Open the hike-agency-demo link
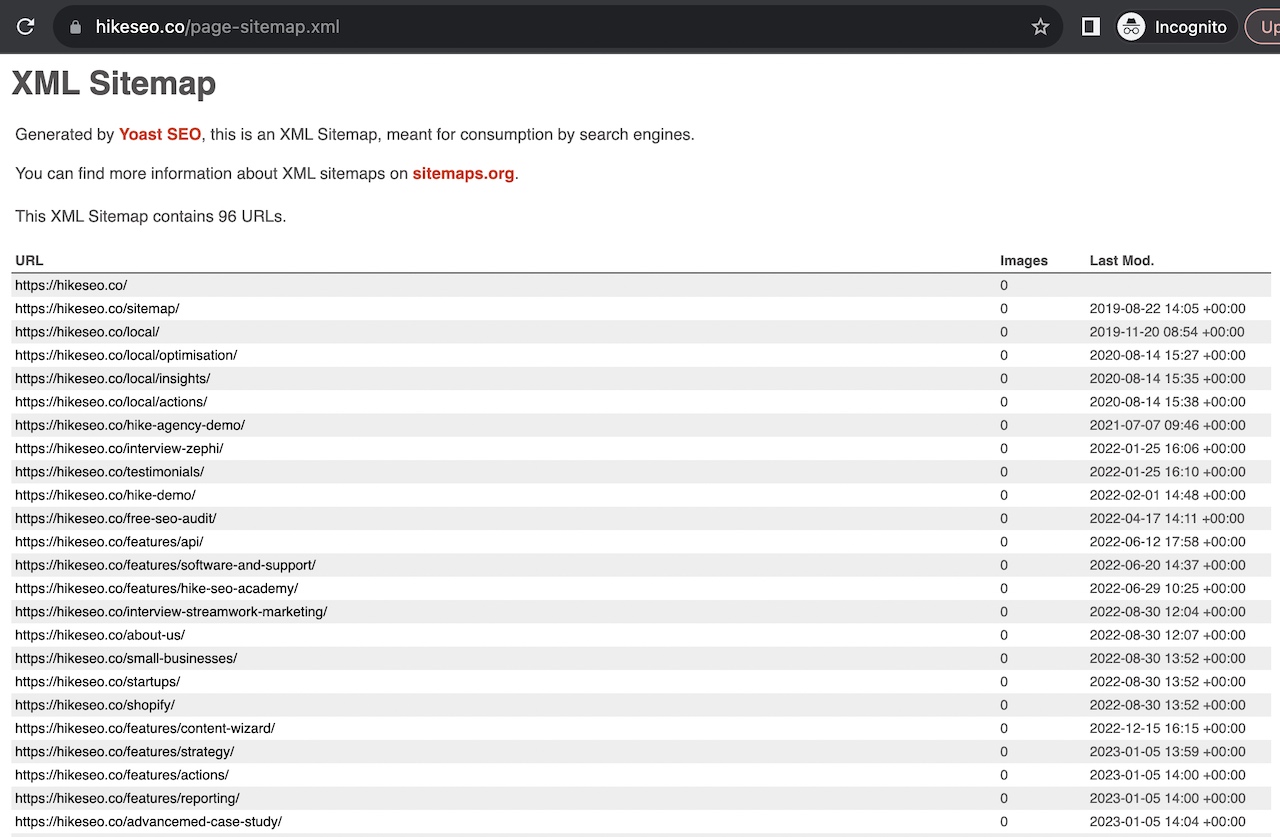Screen dimensions: 1280x837 click(130, 425)
